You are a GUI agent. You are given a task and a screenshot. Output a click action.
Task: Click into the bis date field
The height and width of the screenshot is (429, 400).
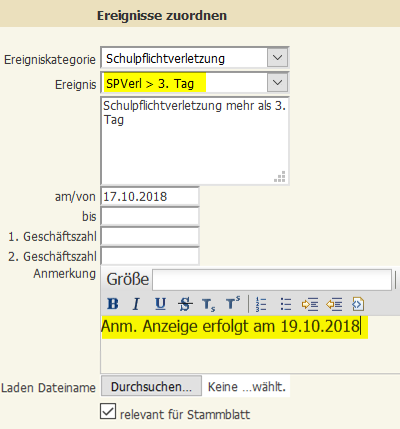[x=150, y=216]
